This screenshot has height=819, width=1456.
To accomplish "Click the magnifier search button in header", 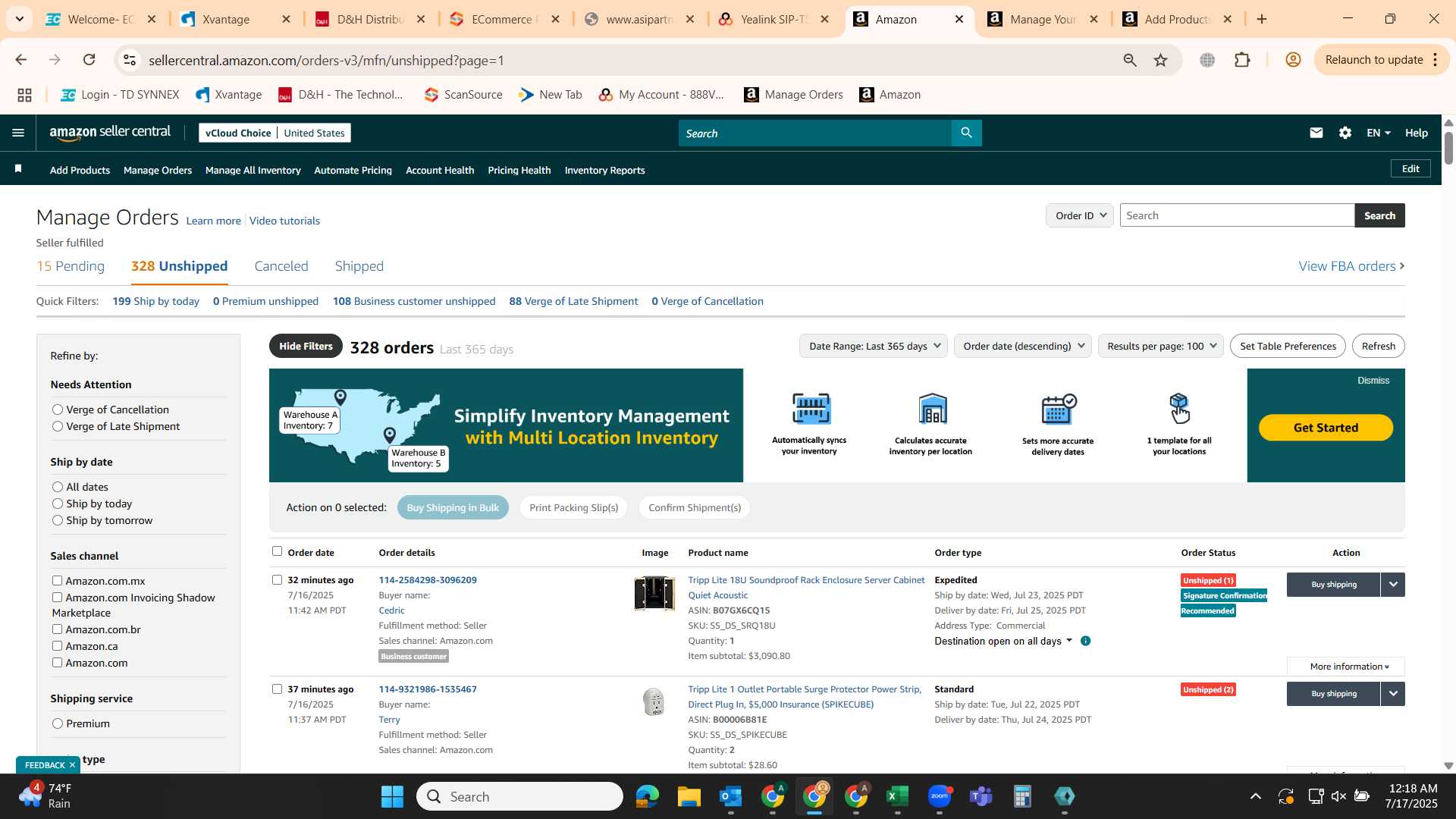I will 966,133.
